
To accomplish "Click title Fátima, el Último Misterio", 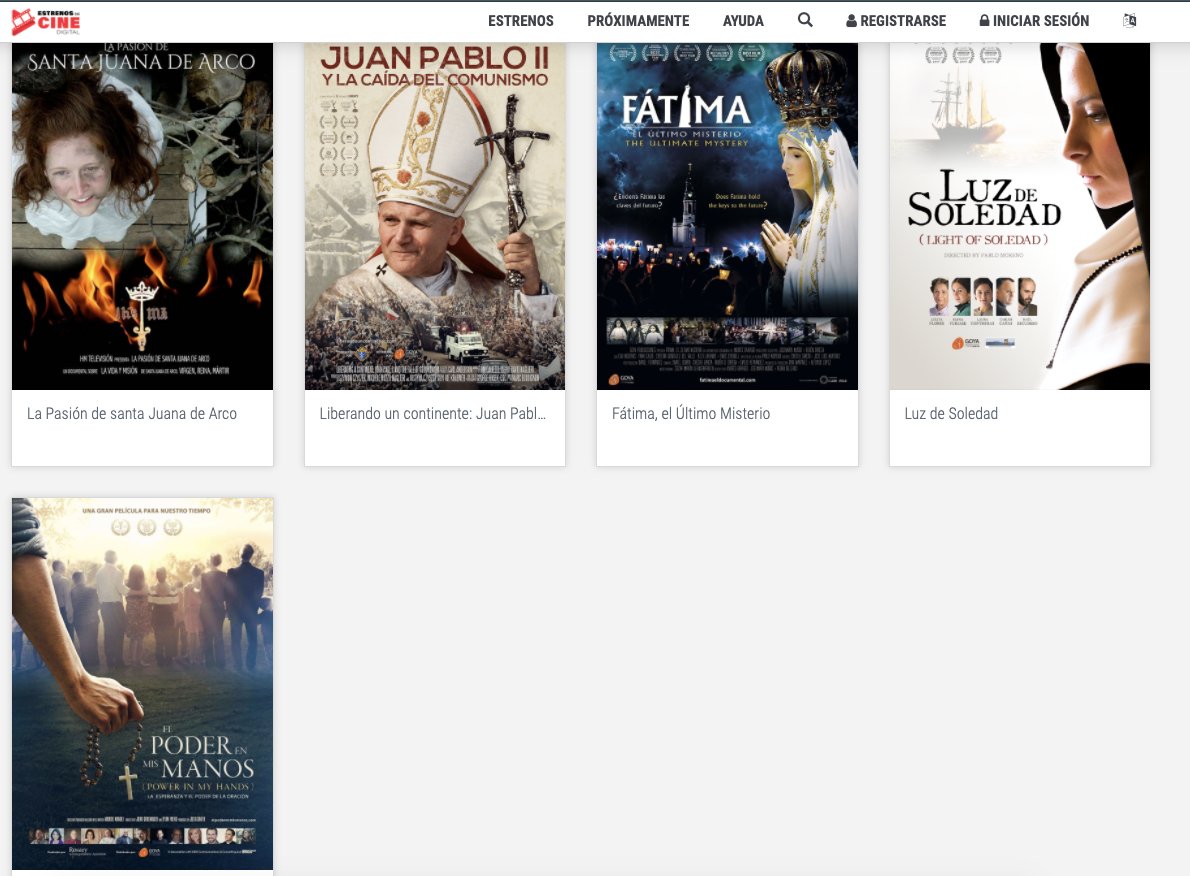I will tap(691, 414).
